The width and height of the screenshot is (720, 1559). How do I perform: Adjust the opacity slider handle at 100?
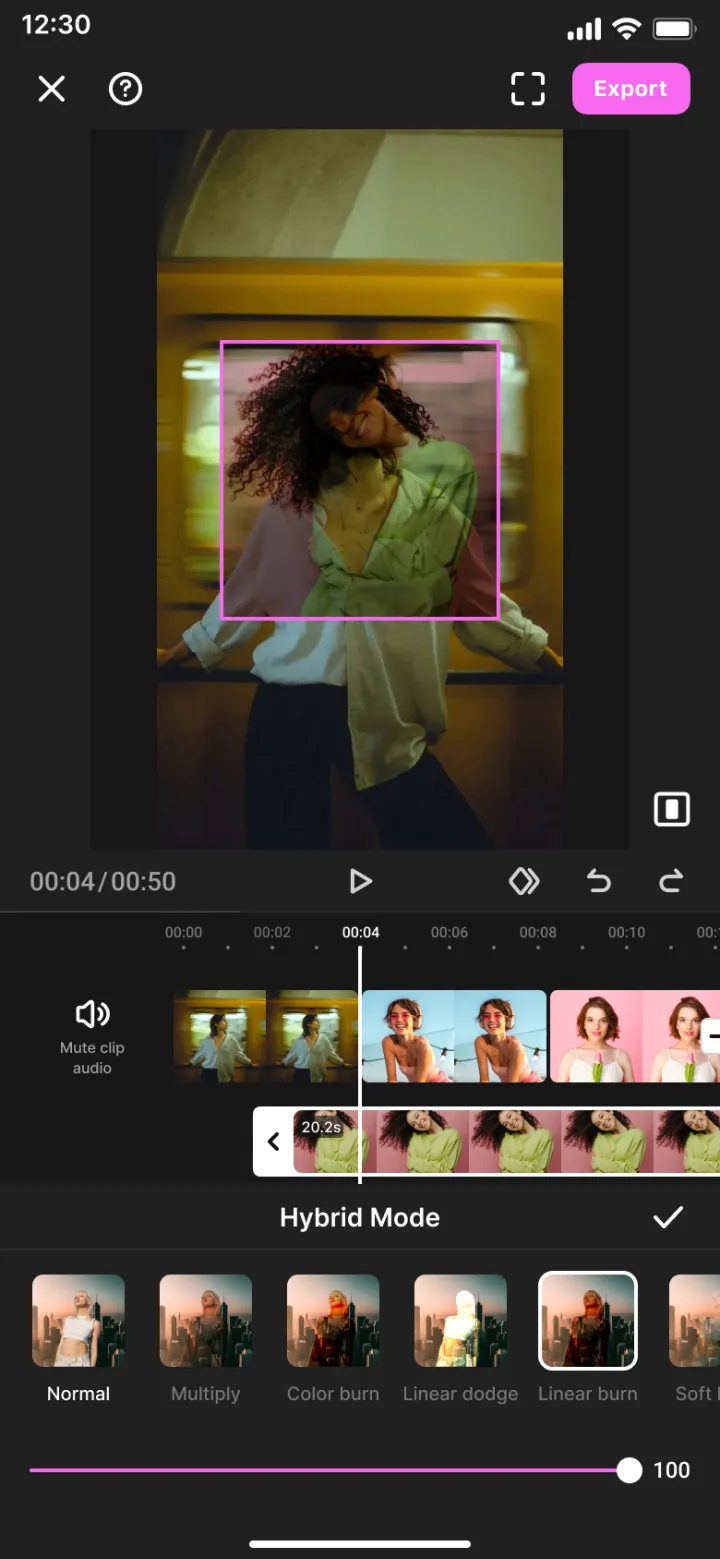coord(629,1470)
